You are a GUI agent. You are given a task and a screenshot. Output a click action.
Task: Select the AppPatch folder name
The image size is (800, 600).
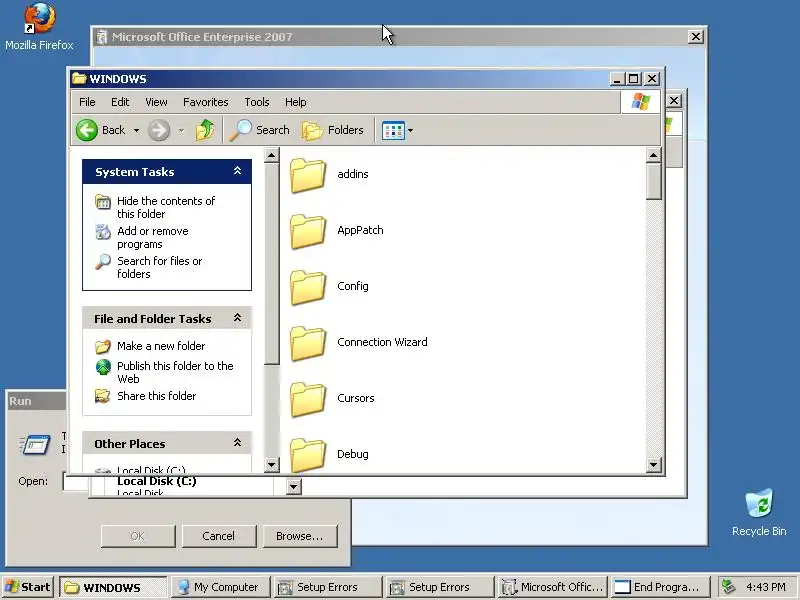tap(360, 230)
